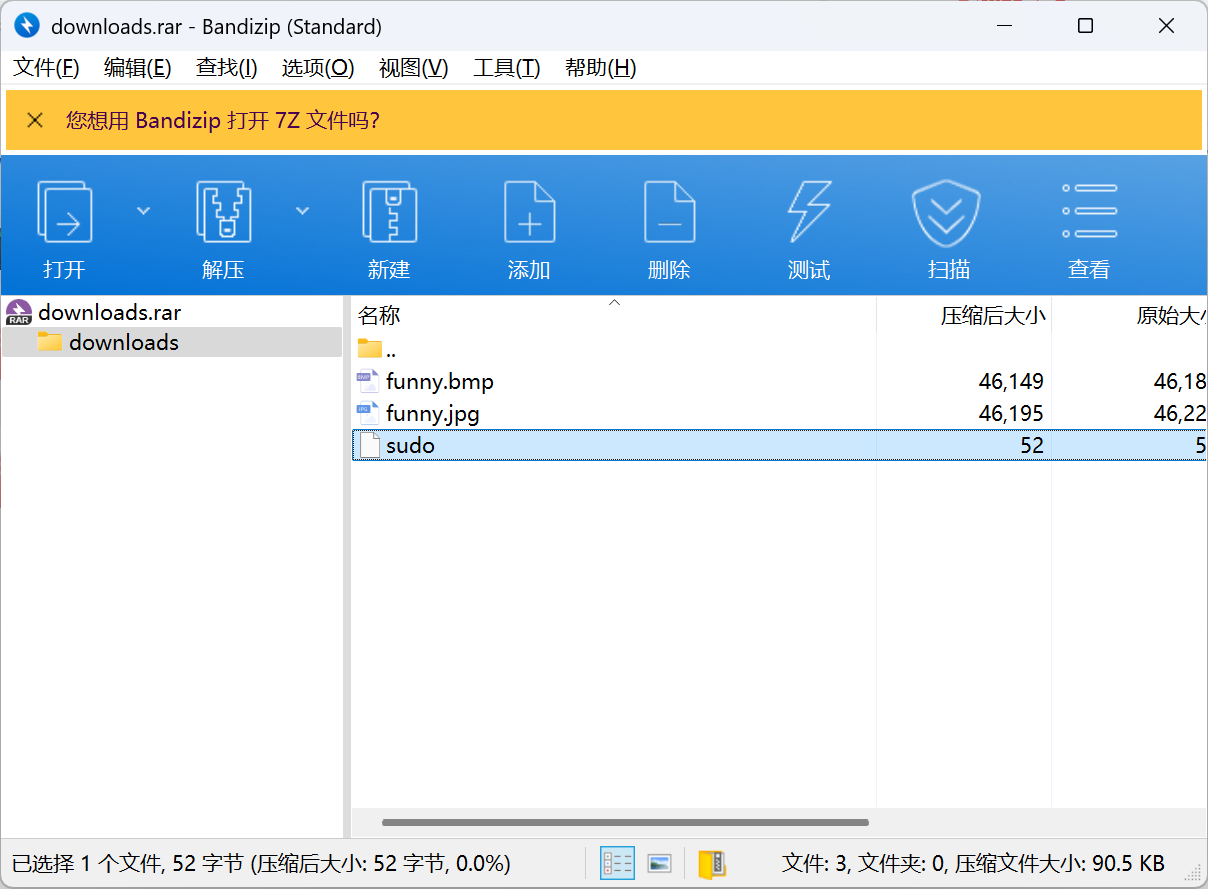Click the yellow archive icon in status bar
Viewport: 1208px width, 889px height.
click(x=711, y=863)
